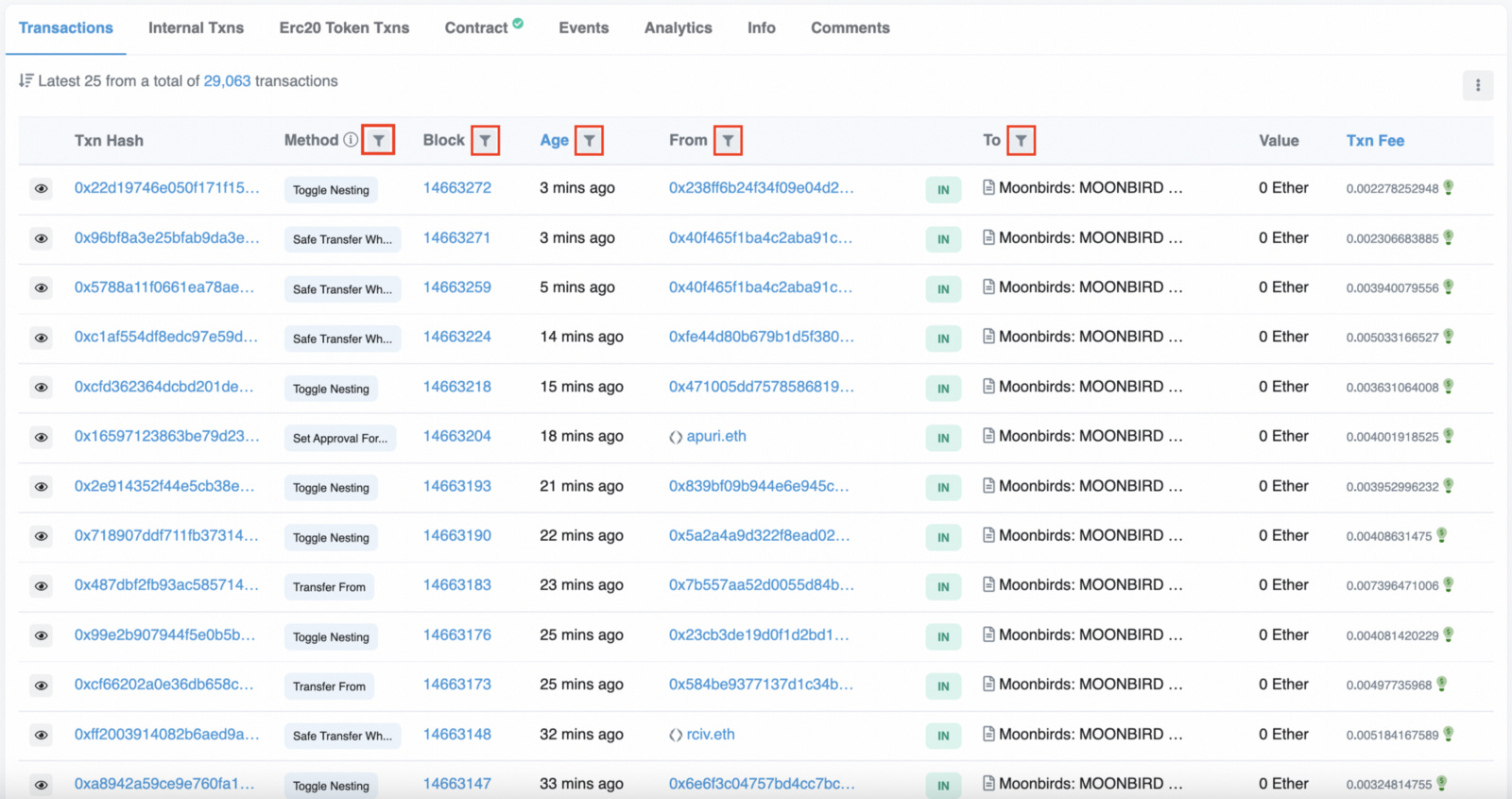Open the Analytics tab
The width and height of the screenshot is (1512, 799).
click(x=679, y=28)
